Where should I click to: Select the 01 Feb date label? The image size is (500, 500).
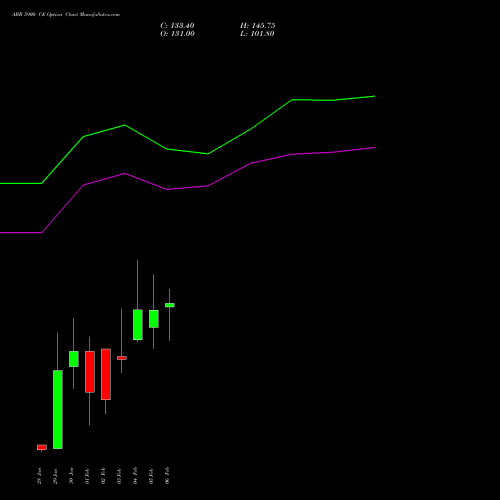click(x=88, y=476)
